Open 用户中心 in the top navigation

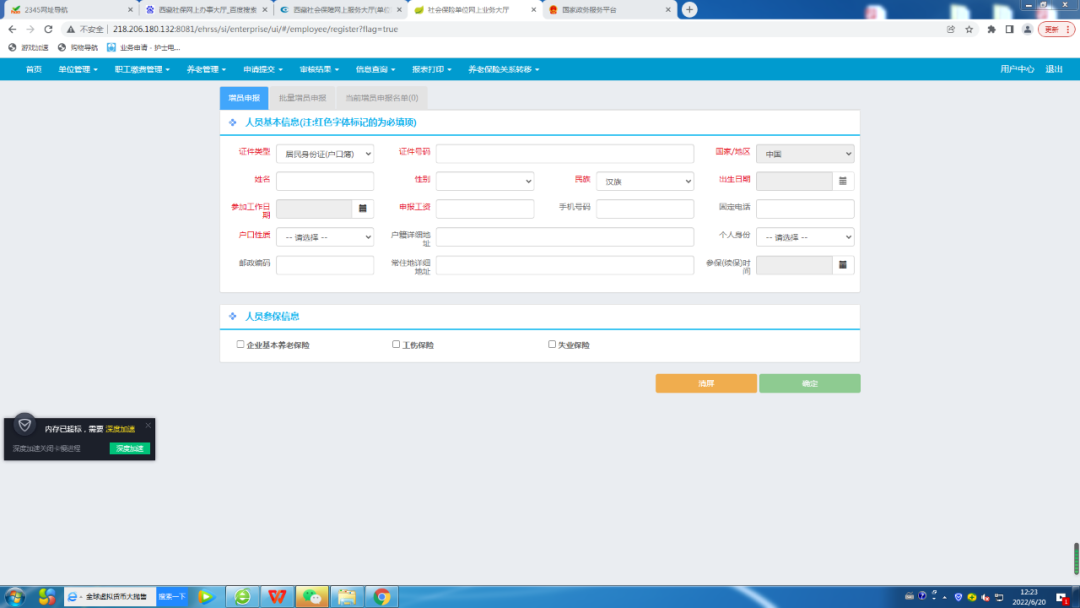1017,70
